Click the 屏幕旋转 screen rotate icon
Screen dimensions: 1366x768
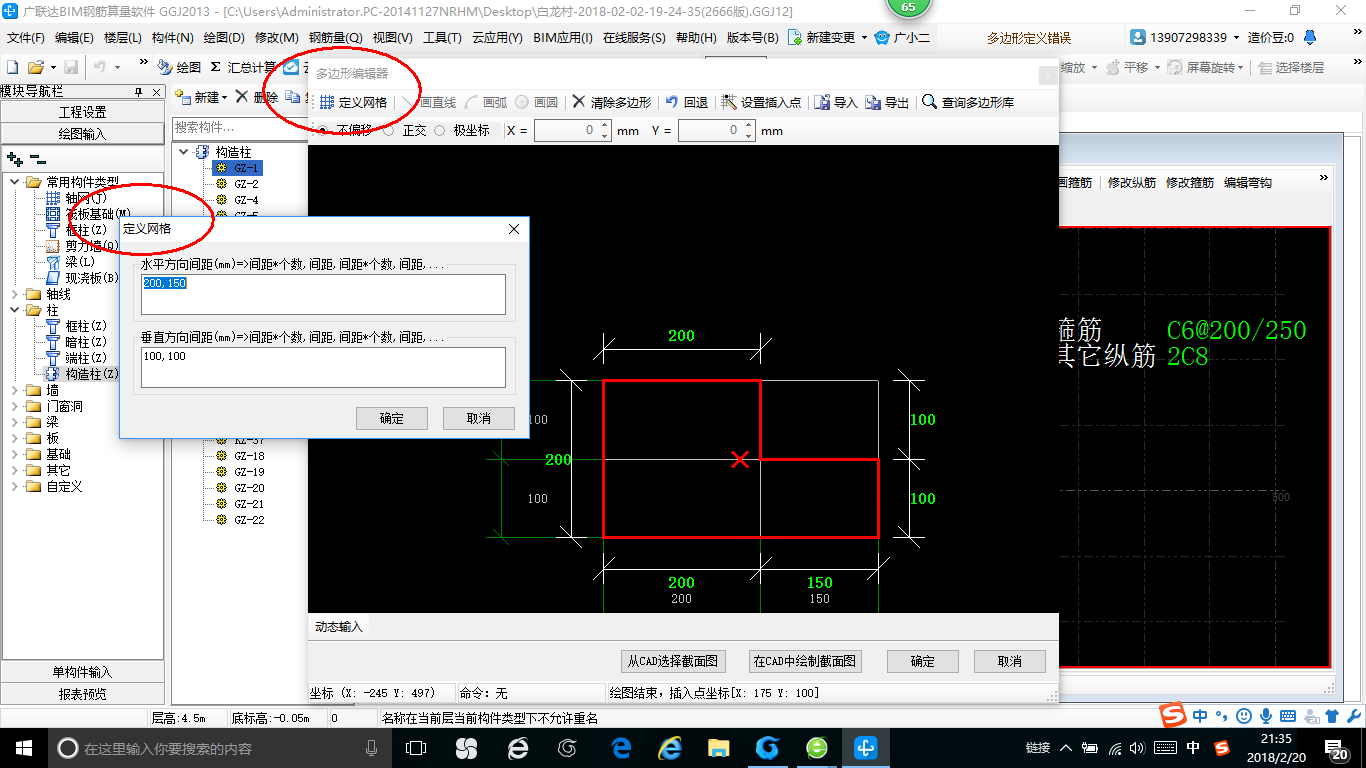1176,67
